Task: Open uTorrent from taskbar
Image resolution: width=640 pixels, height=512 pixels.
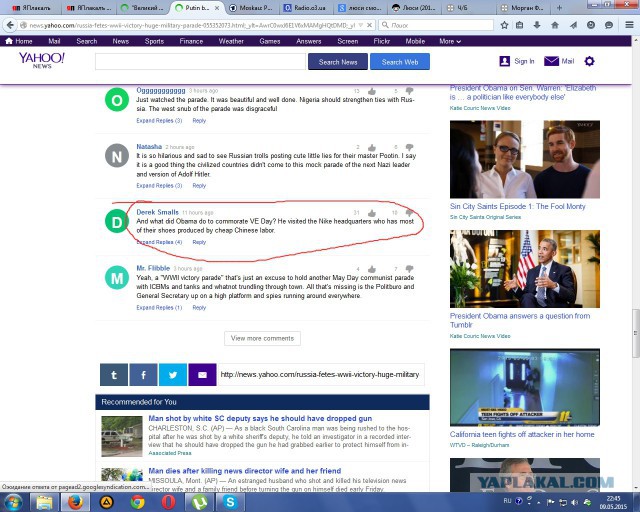Action: pyautogui.click(x=199, y=502)
